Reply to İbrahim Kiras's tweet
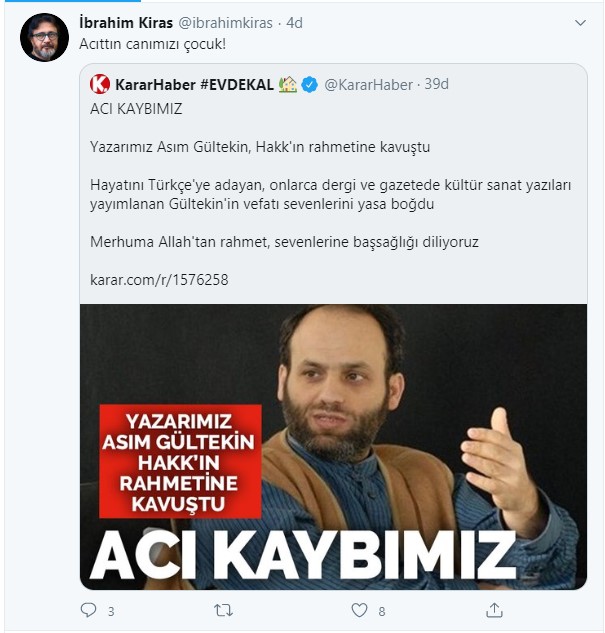This screenshot has width=605, height=633. [88, 610]
